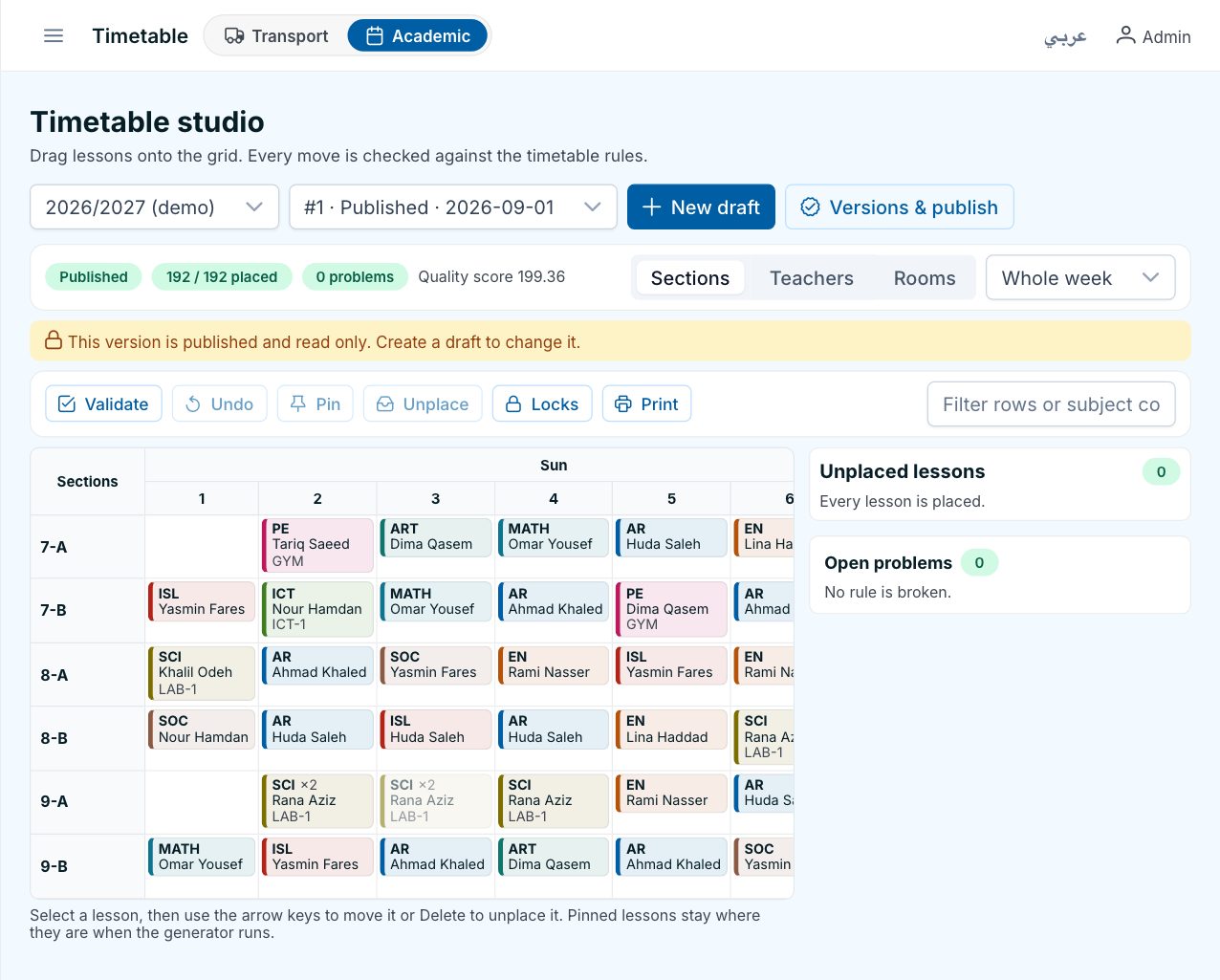Viewport: 1220px width, 980px height.
Task: Select 8-A AR Ahmad Khaled lesson
Action: 317,665
